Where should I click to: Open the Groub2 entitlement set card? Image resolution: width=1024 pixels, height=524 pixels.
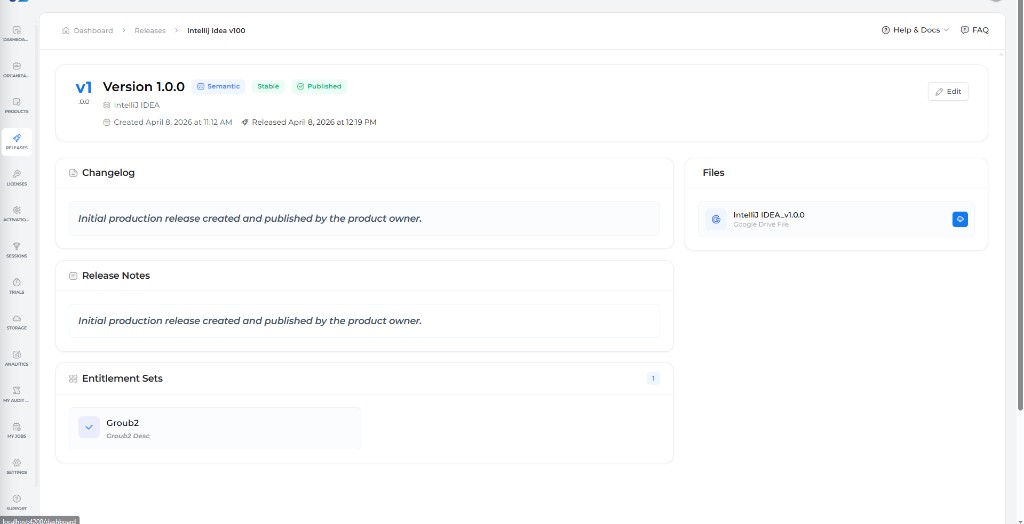[215, 428]
